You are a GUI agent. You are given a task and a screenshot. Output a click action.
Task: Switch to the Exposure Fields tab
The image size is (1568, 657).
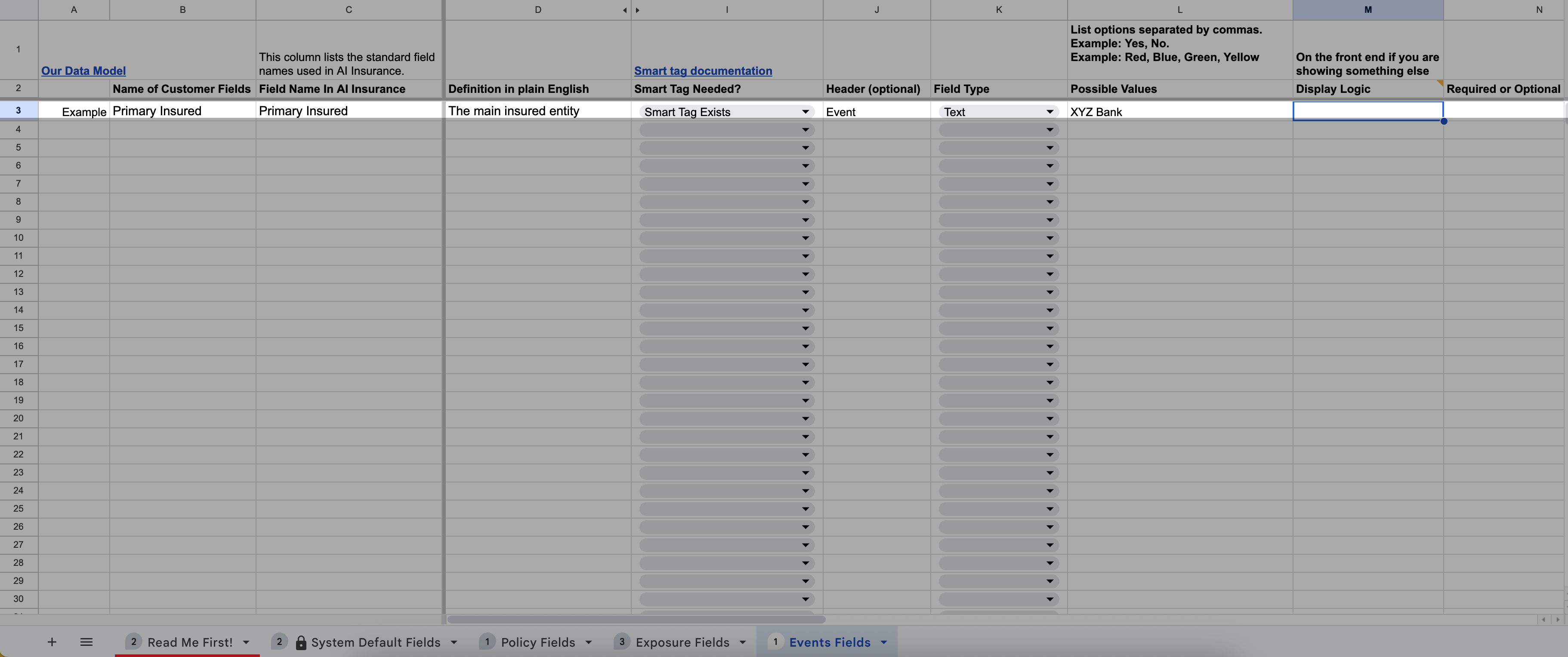(682, 642)
